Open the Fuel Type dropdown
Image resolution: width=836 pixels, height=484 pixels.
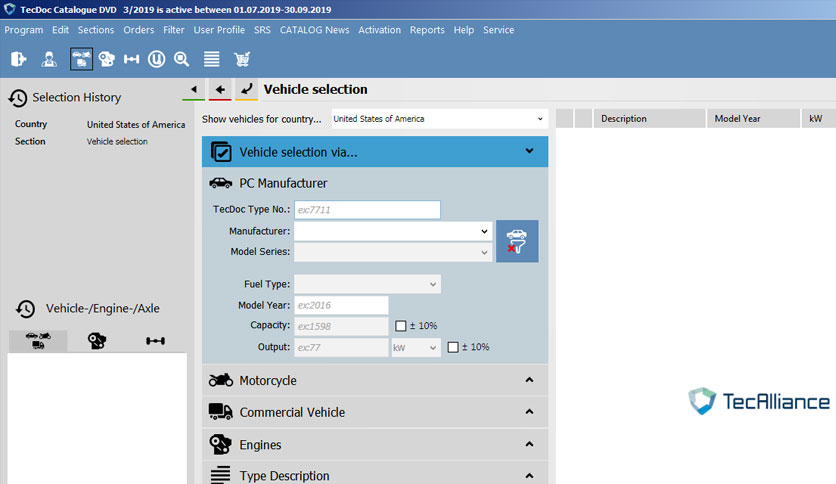367,284
